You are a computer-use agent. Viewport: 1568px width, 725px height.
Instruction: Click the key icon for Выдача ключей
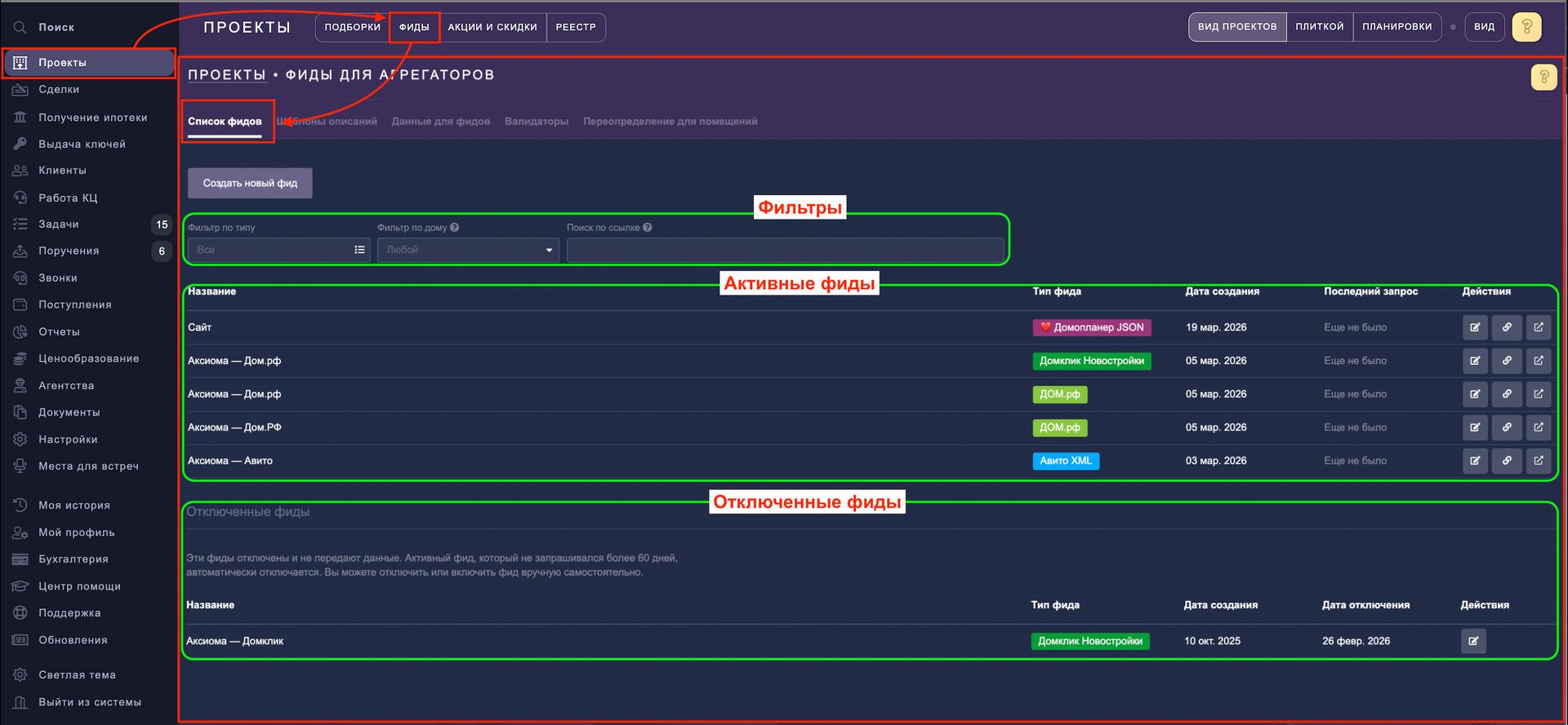(x=20, y=144)
